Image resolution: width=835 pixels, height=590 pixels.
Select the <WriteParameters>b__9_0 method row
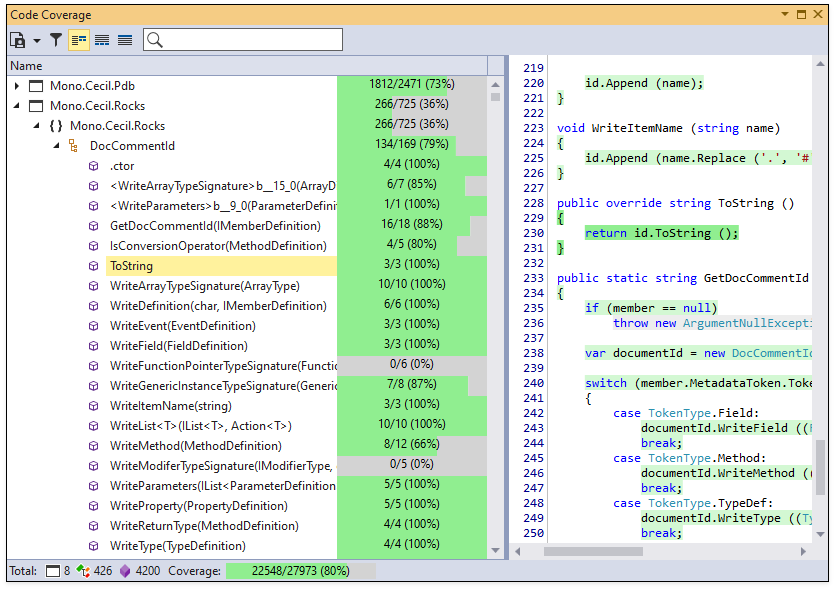223,206
